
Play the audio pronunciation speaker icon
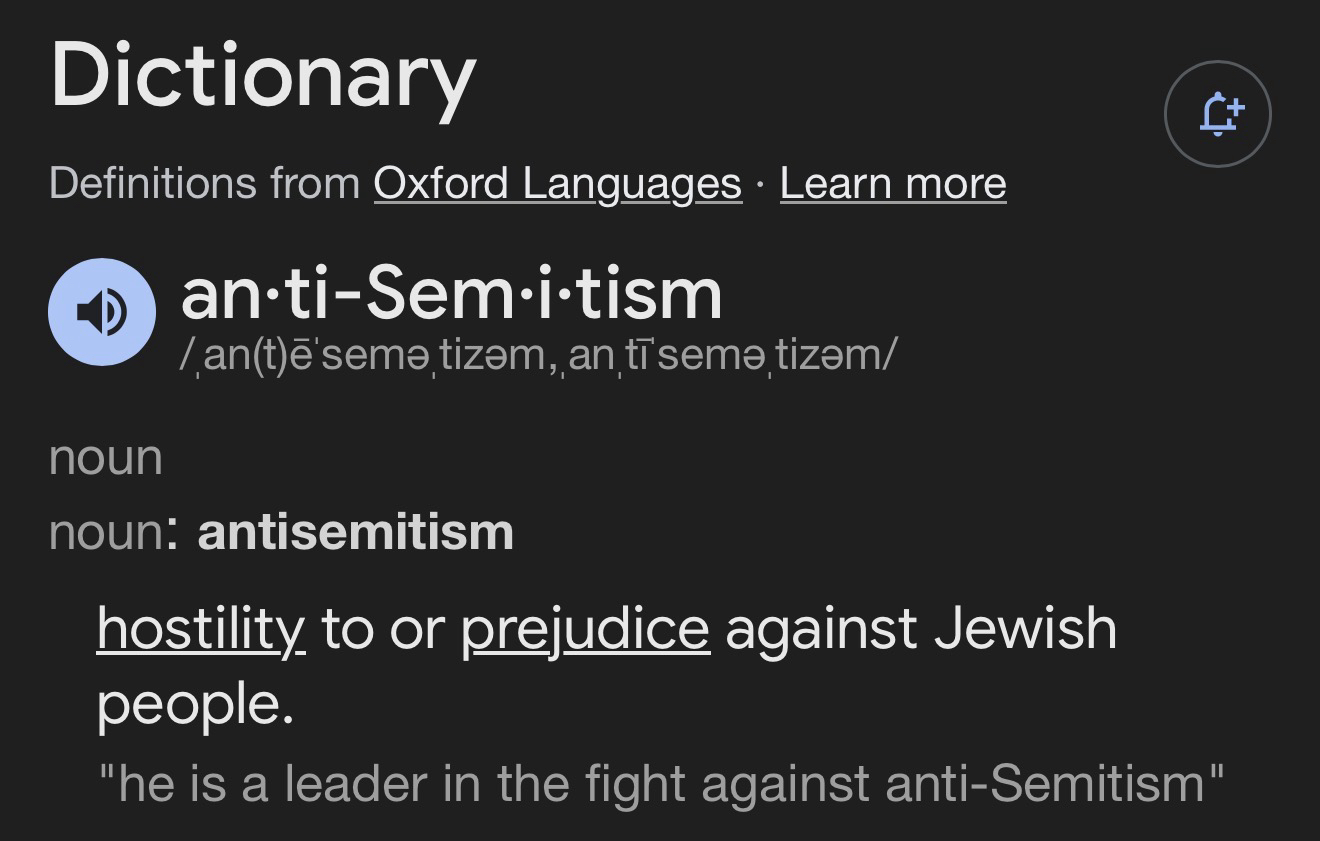101,312
